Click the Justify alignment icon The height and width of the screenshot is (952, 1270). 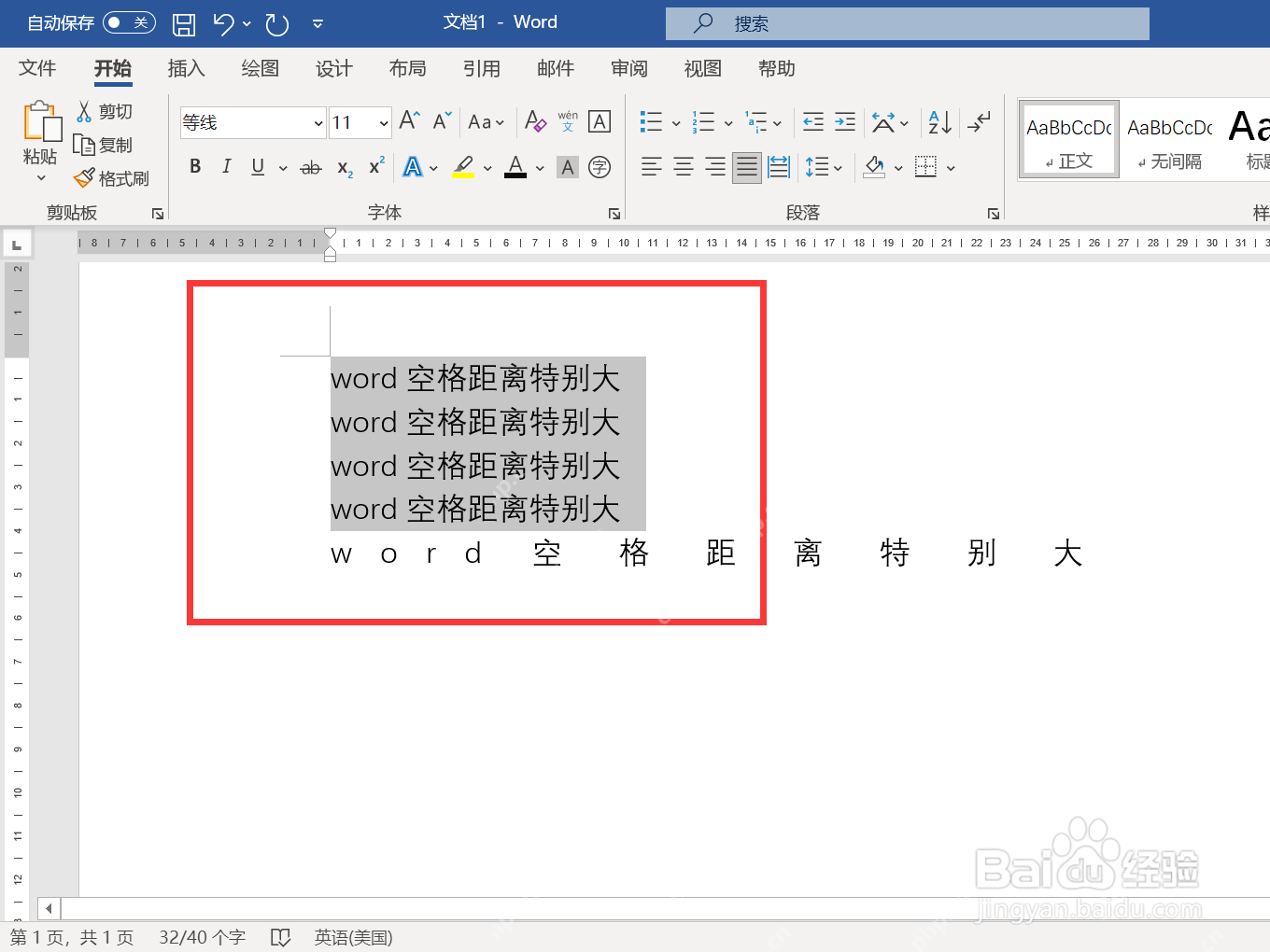pos(747,167)
